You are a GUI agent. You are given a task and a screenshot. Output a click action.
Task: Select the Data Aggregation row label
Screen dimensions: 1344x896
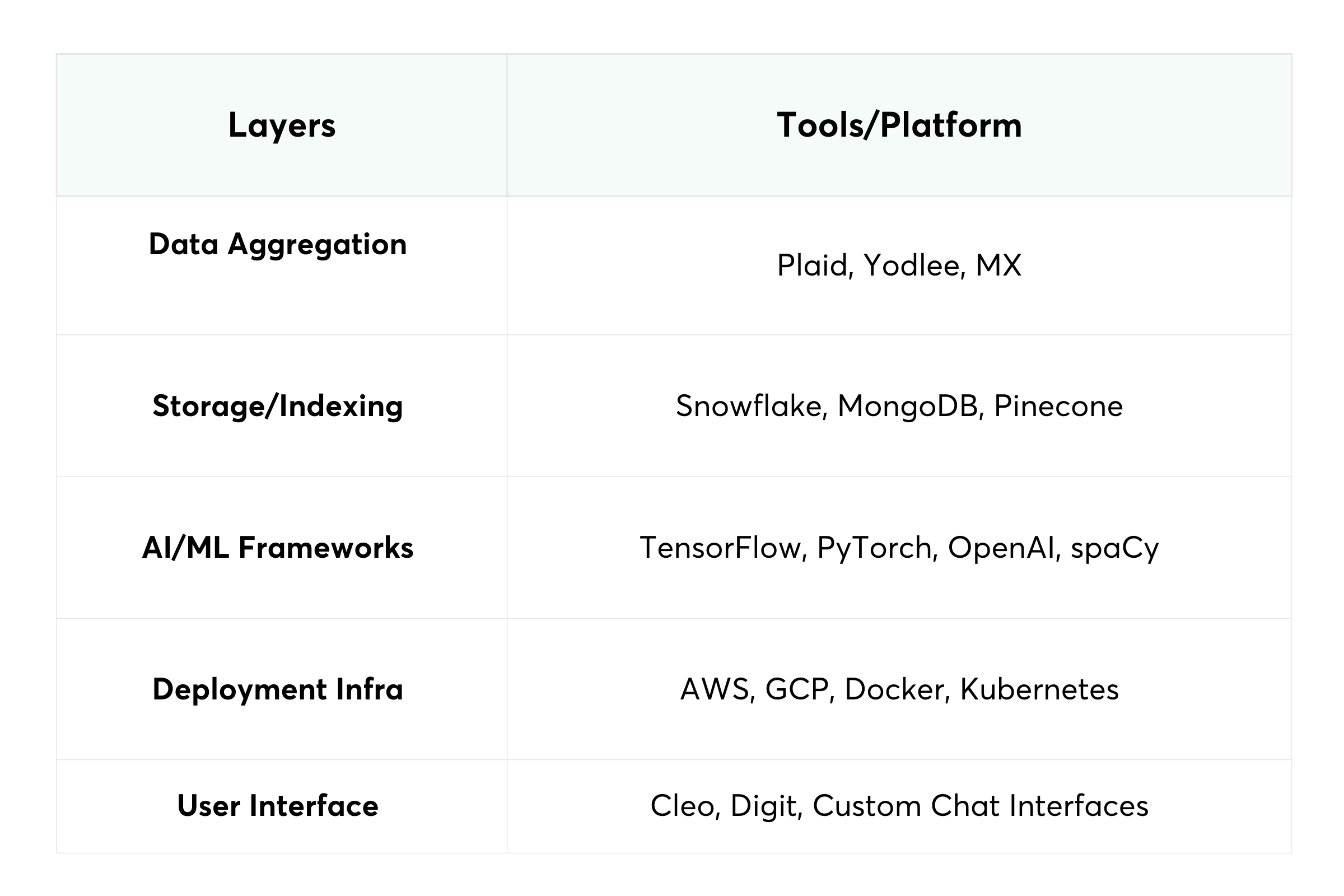tap(278, 245)
